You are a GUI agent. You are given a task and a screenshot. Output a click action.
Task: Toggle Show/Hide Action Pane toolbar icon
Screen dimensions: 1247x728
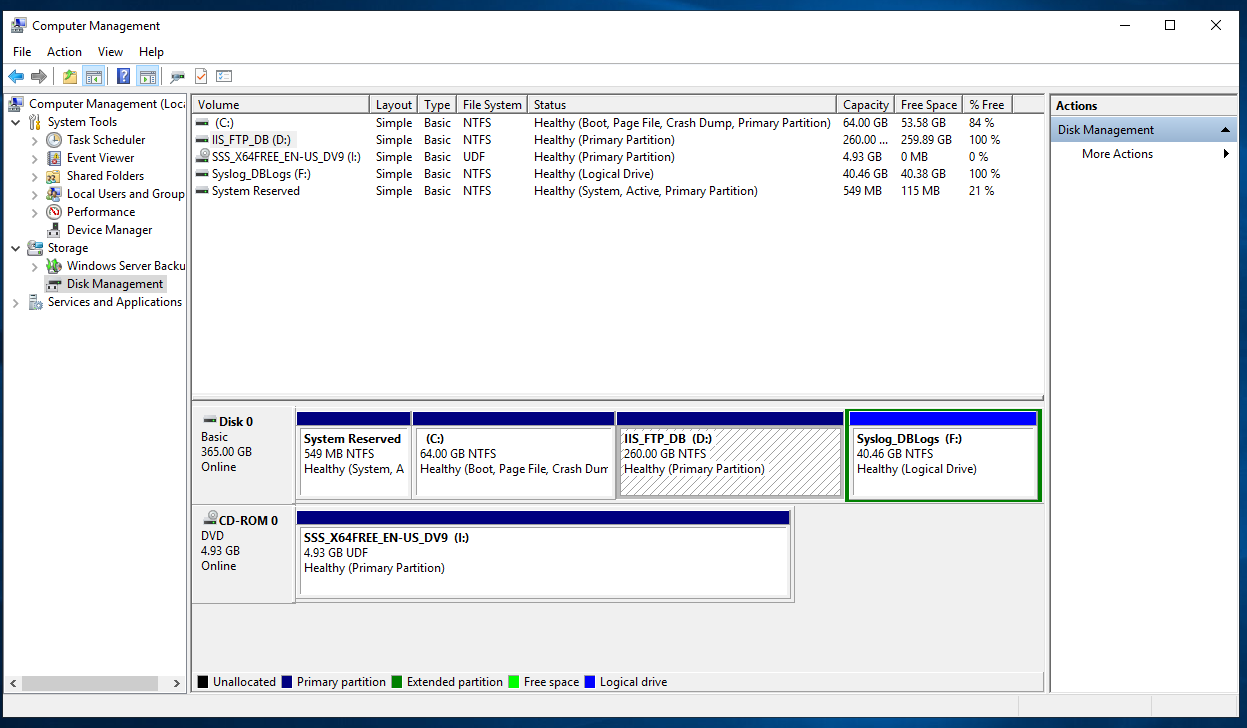click(148, 76)
